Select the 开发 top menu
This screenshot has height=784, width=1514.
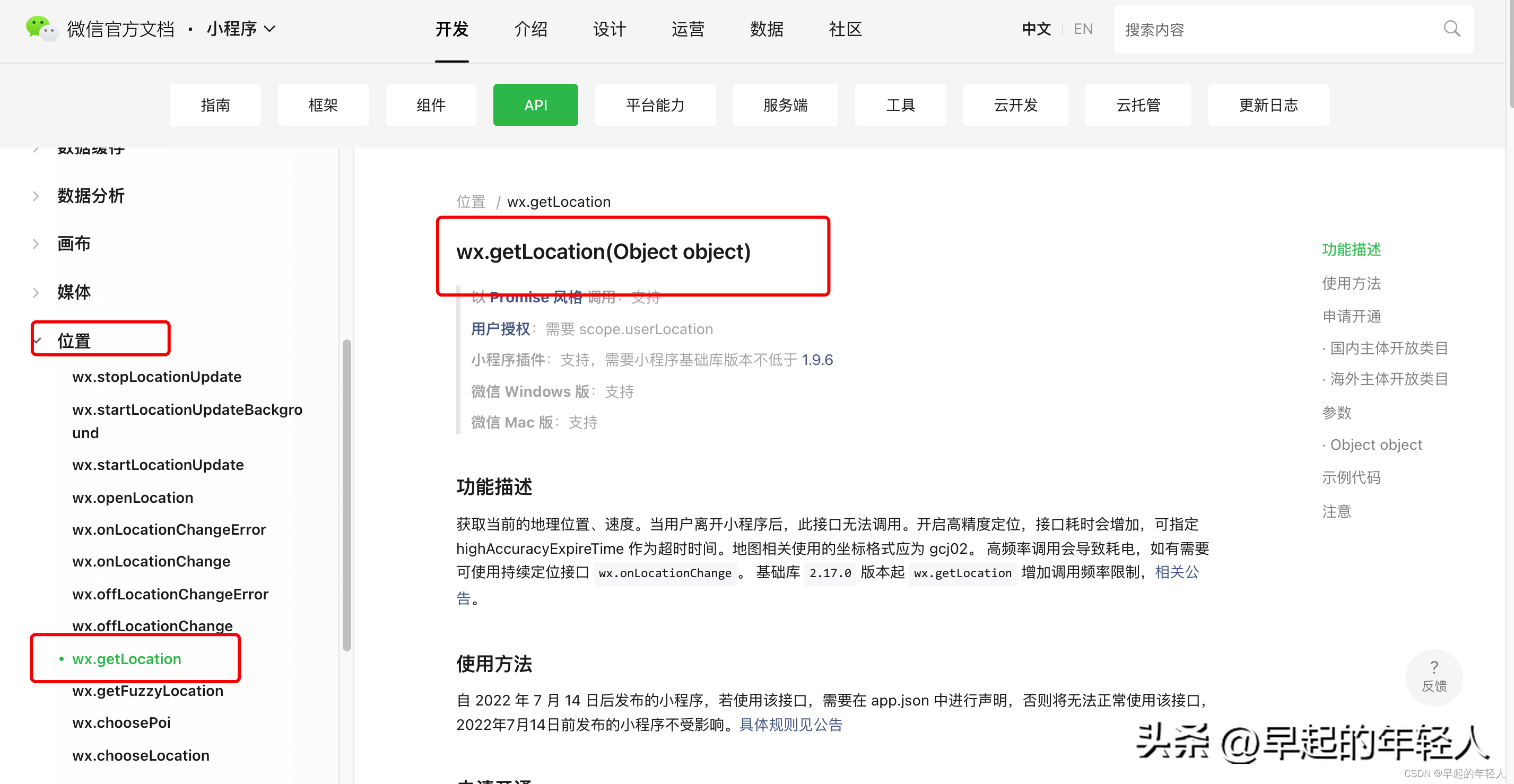tap(451, 29)
